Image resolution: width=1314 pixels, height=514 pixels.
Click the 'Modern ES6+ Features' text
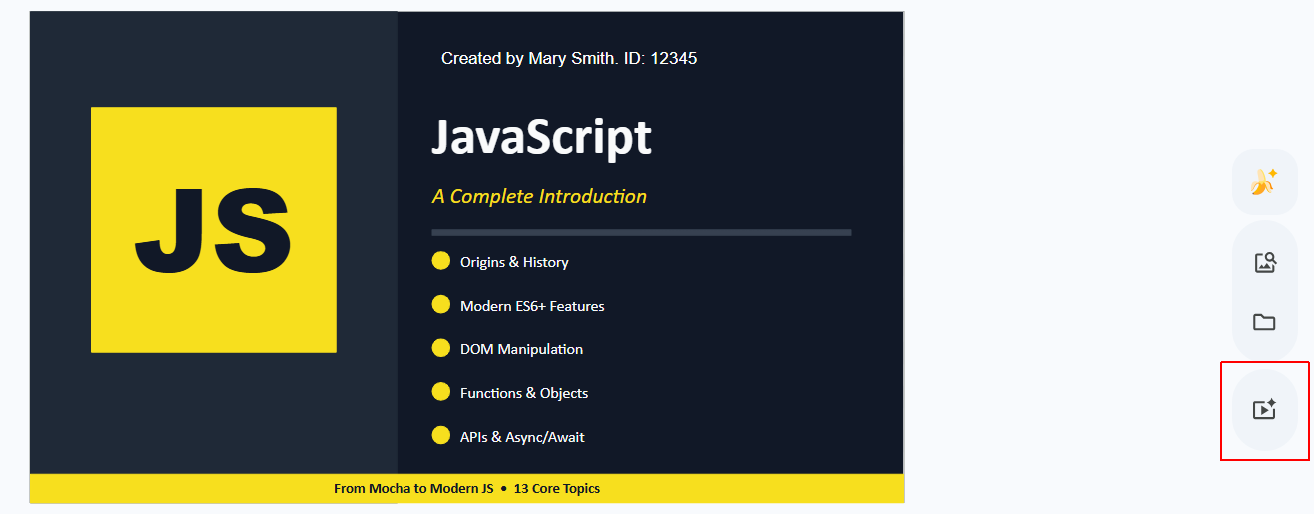click(x=532, y=306)
